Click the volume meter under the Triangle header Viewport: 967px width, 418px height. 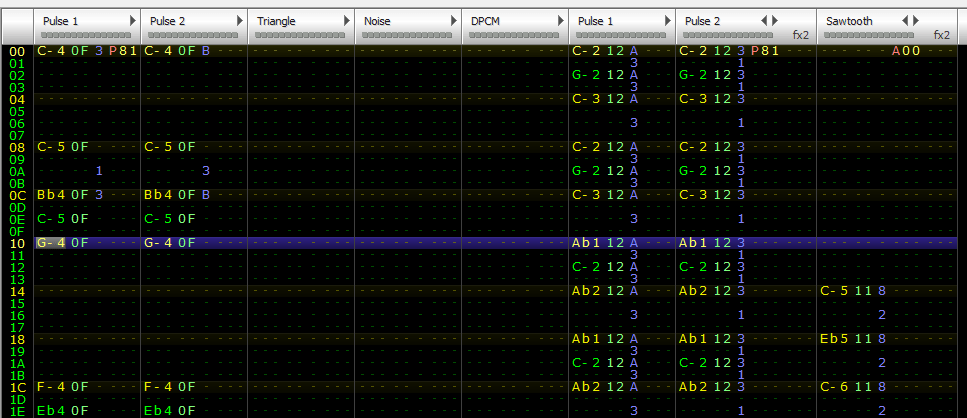click(x=300, y=35)
